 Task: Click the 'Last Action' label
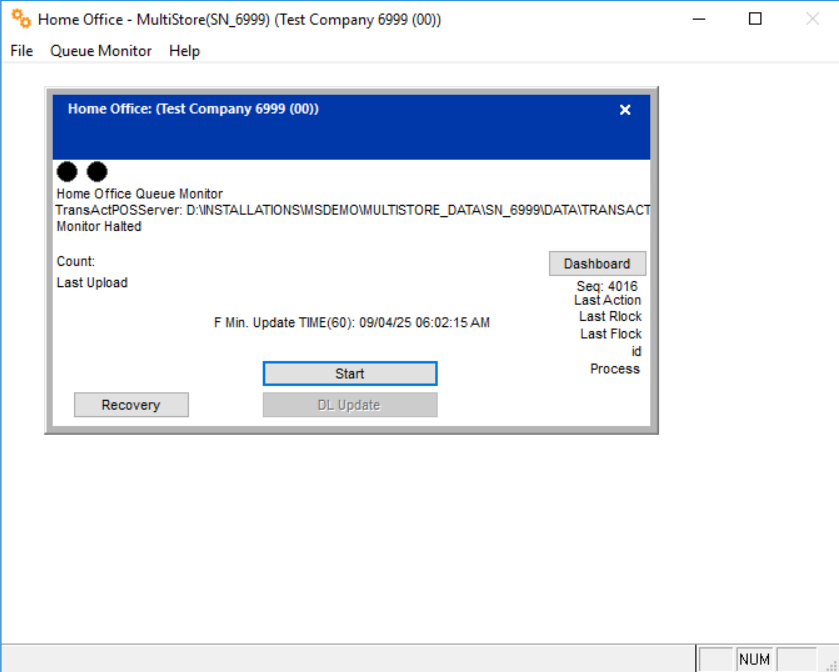(607, 300)
